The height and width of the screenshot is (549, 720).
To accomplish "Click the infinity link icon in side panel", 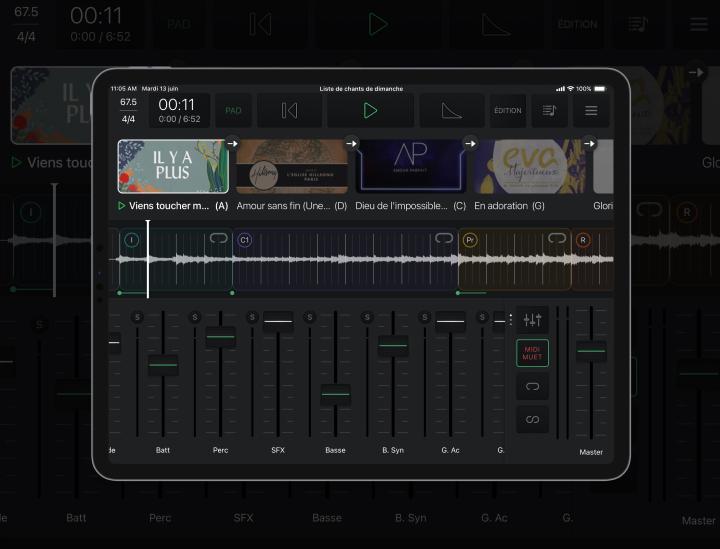I will click(x=532, y=419).
